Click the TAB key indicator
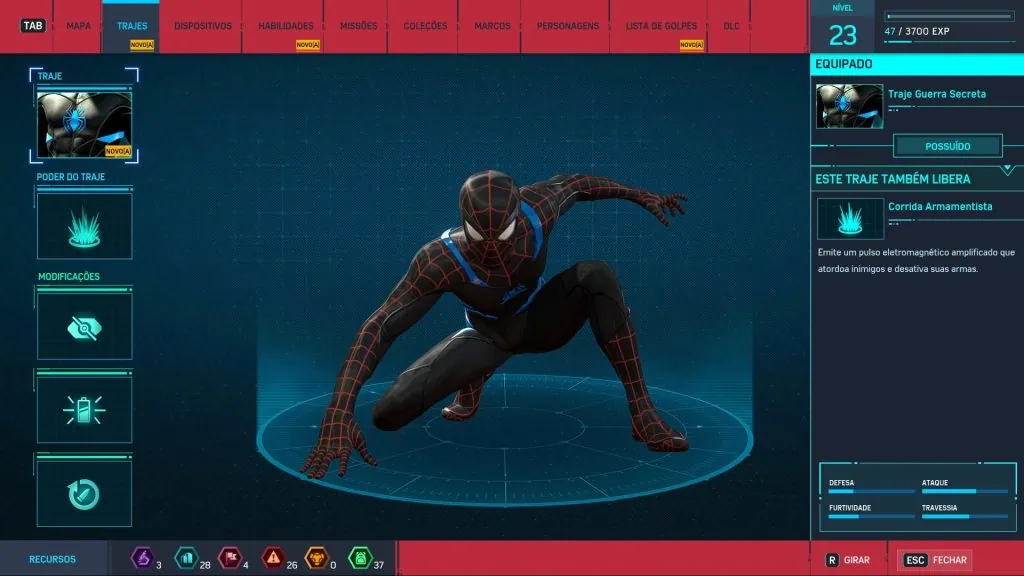This screenshot has height=576, width=1024. click(33, 26)
